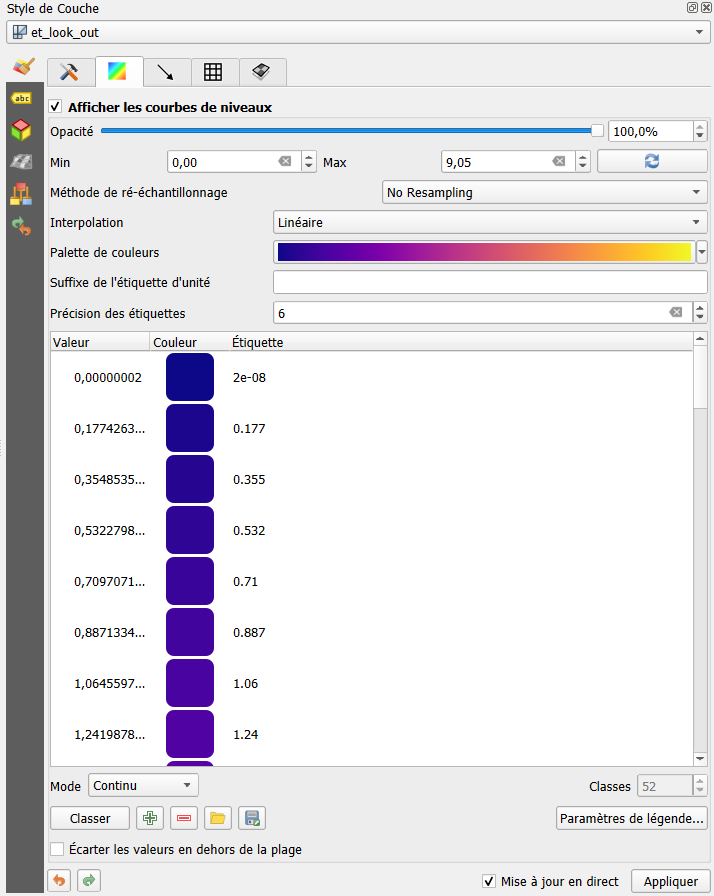This screenshot has height=896, width=714.
Task: Enable Écarter les valeurs en dehors de la plage
Action: [x=57, y=850]
